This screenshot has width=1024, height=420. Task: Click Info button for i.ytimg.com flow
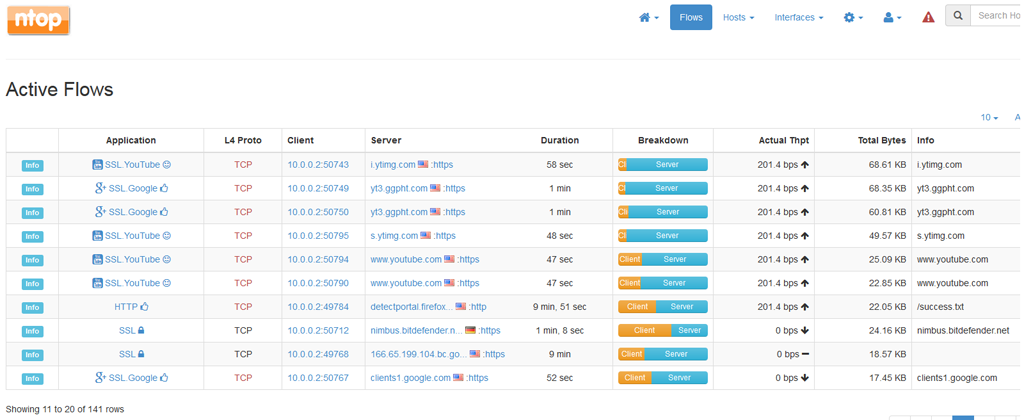click(x=32, y=165)
